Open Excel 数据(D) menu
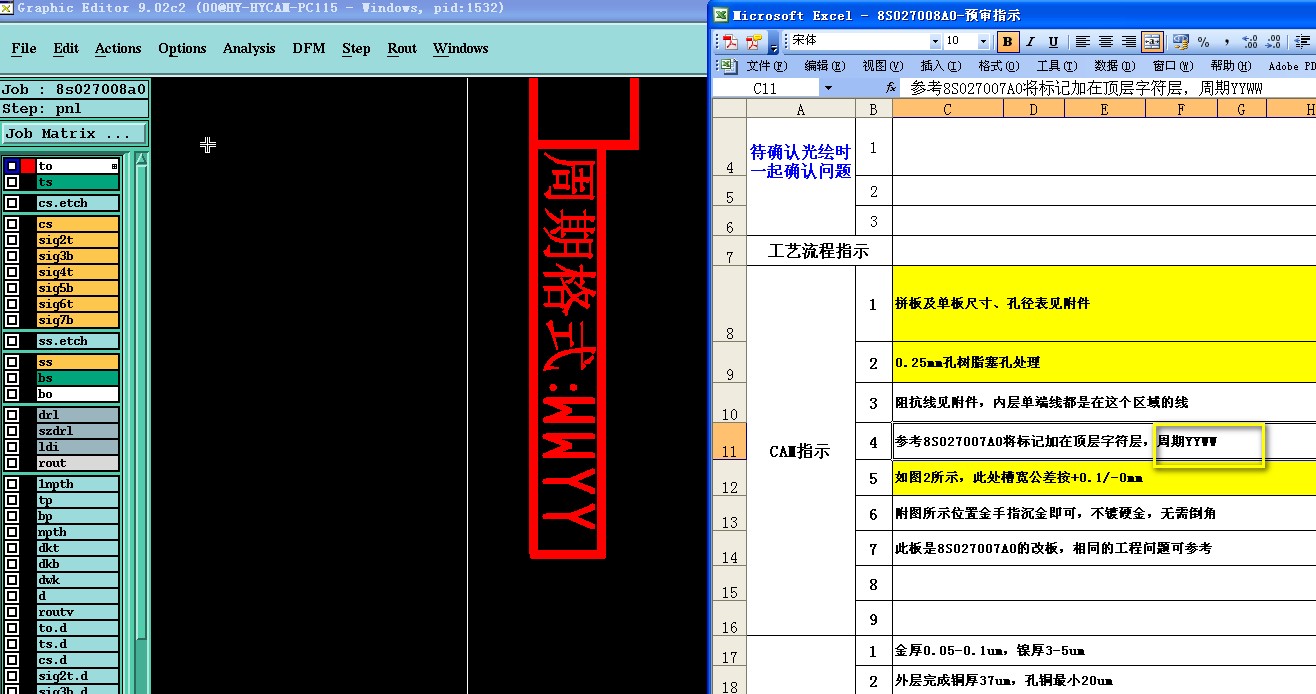1316x694 pixels. [x=1113, y=66]
